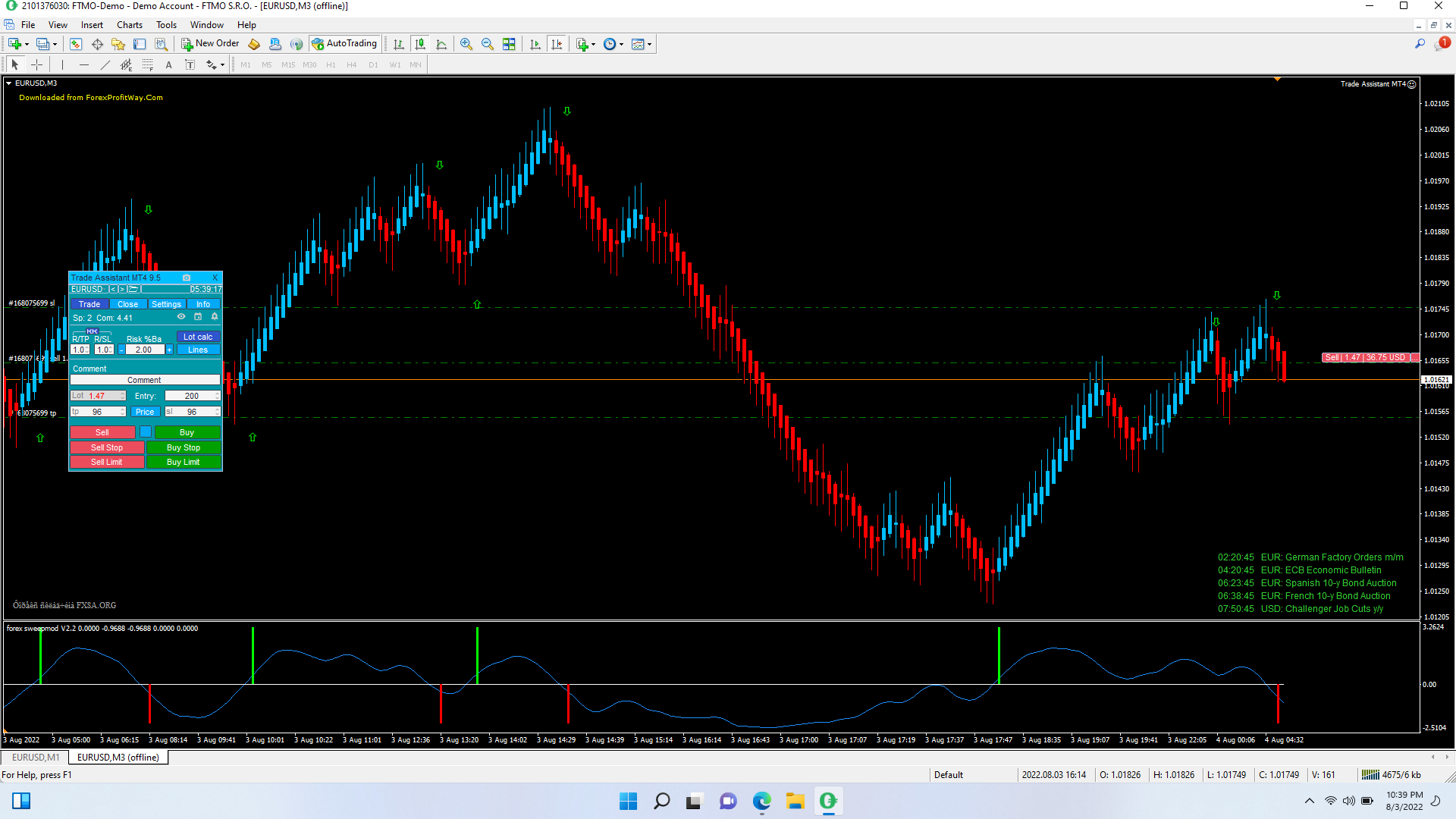The image size is (1456, 819).
Task: Expand the Templates dropdown arrow in toolbar
Action: [x=650, y=44]
